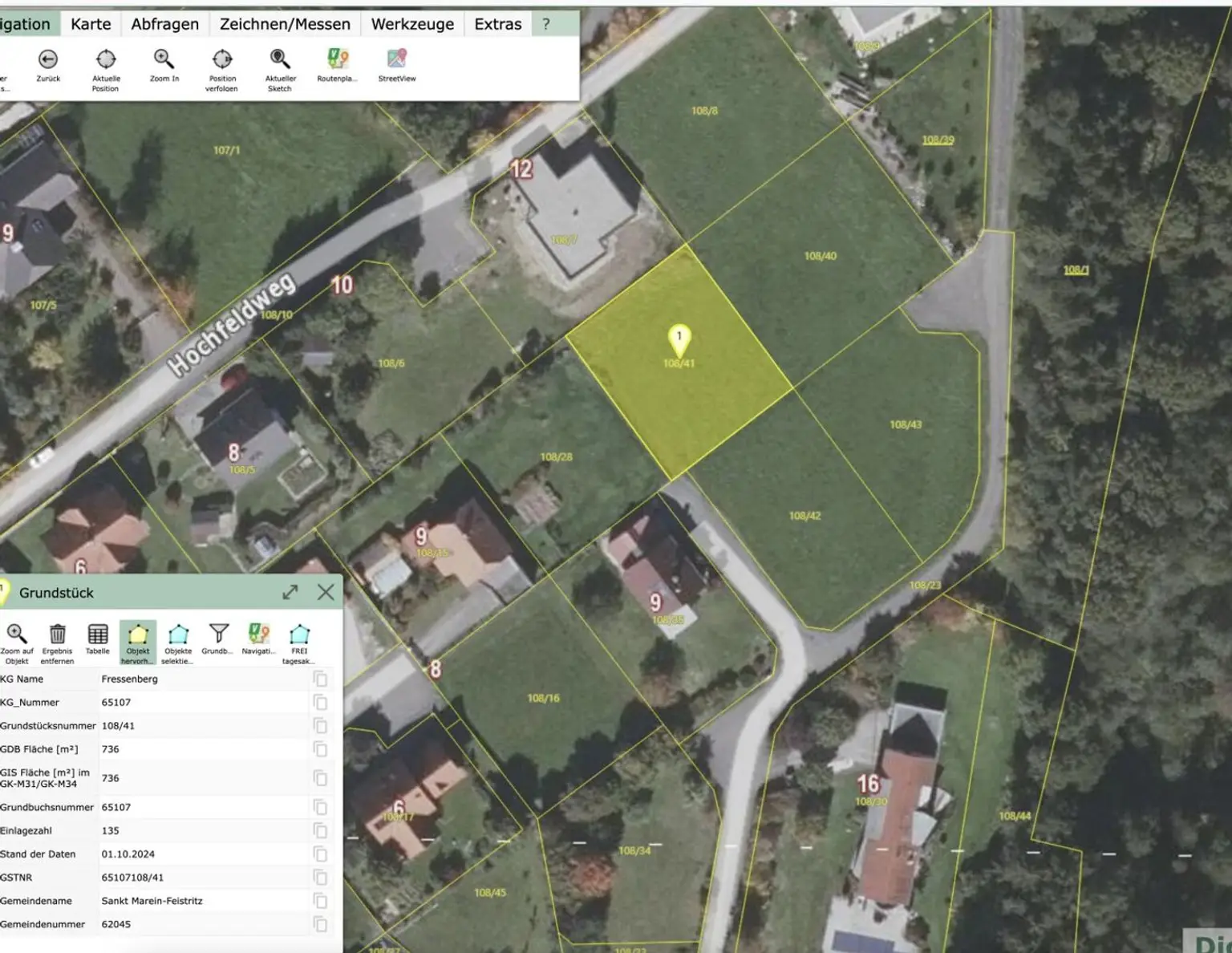The image size is (1232, 953).
Task: Copy the GDB Fläche value
Action: [320, 749]
